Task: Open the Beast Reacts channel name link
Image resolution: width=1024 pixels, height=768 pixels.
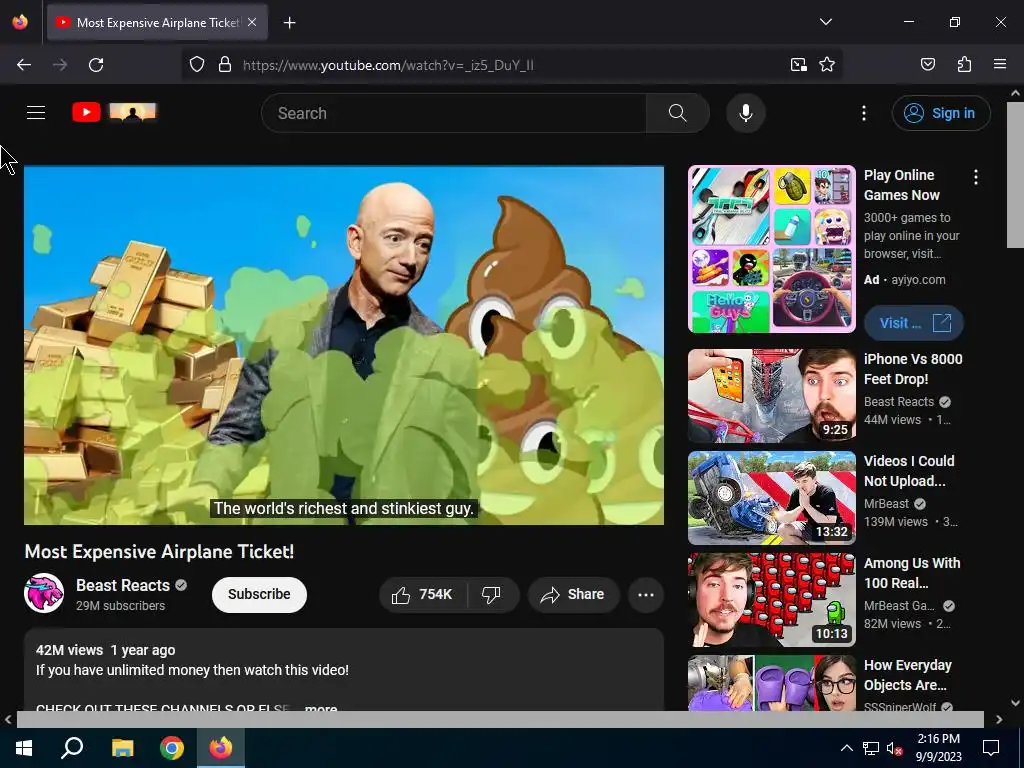Action: [x=123, y=585]
